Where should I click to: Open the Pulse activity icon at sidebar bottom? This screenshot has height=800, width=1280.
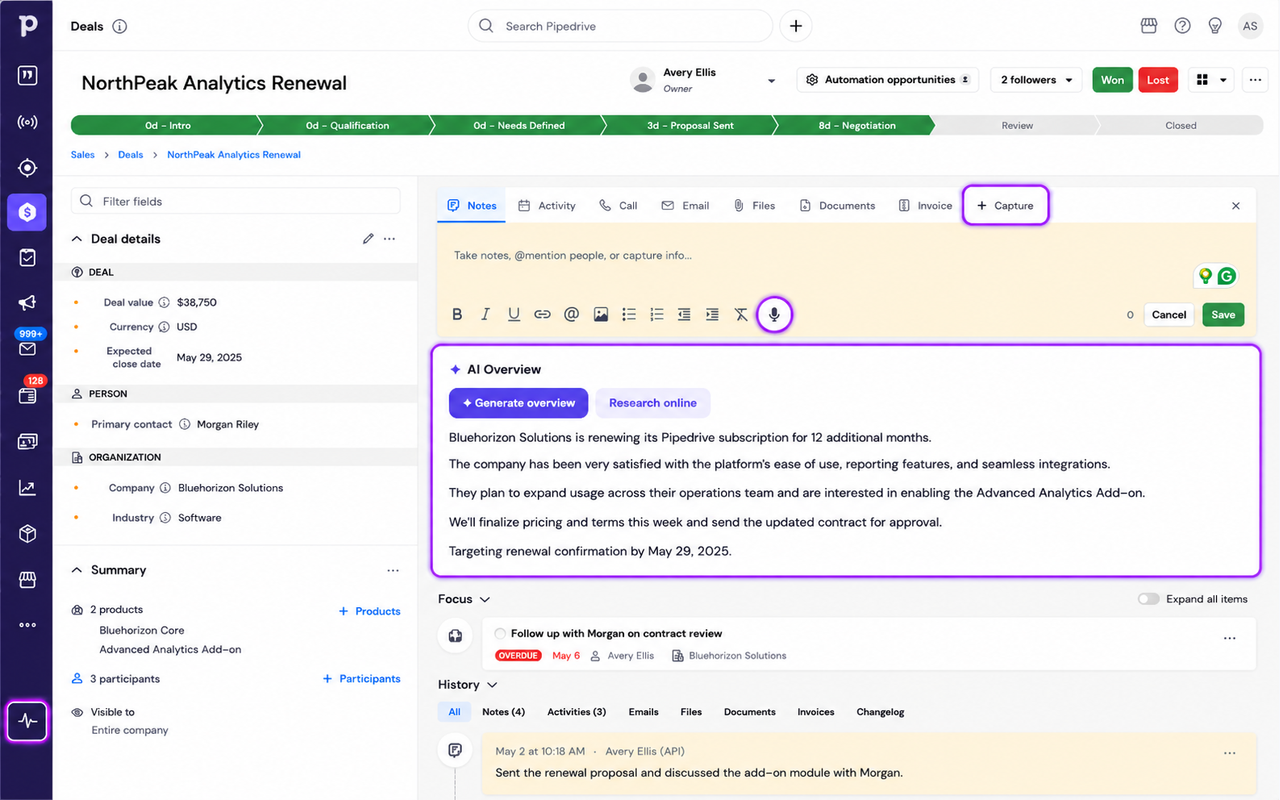pos(27,721)
